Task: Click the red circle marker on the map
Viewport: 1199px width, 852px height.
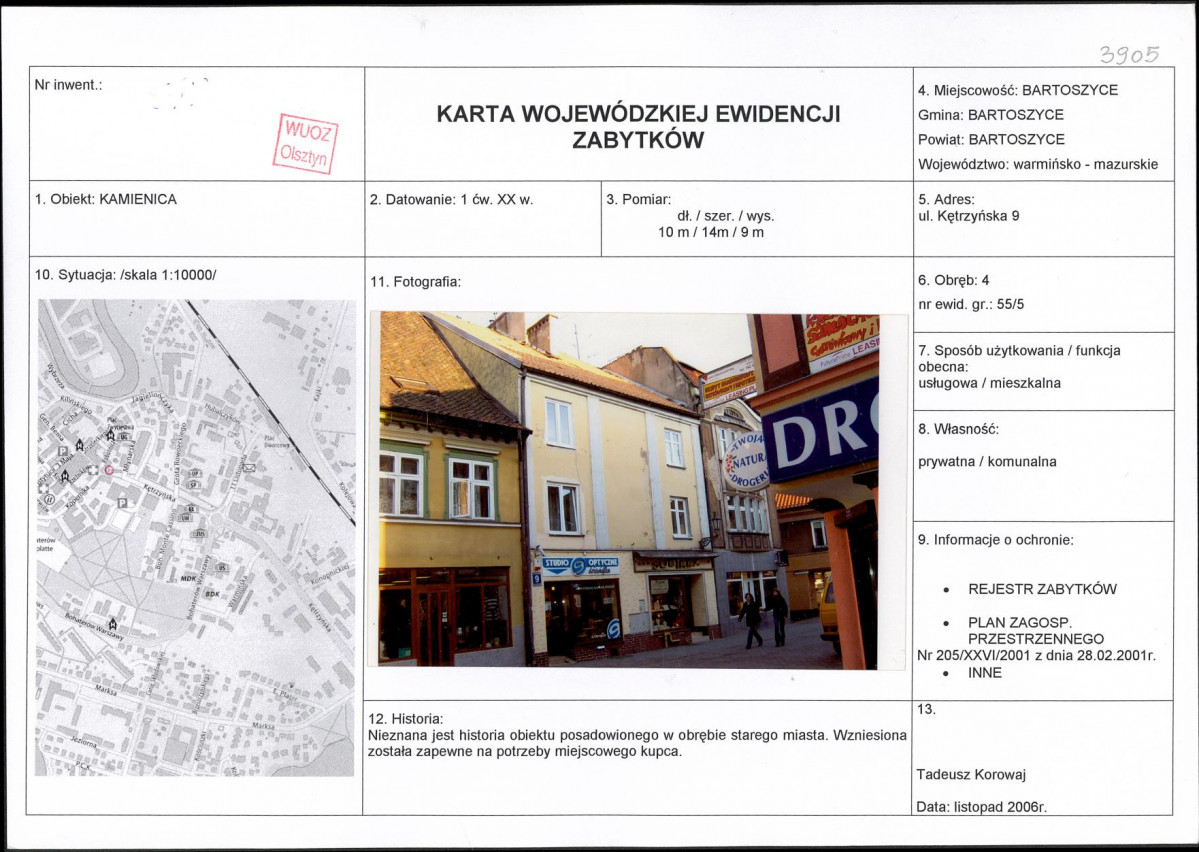Action: pos(109,470)
